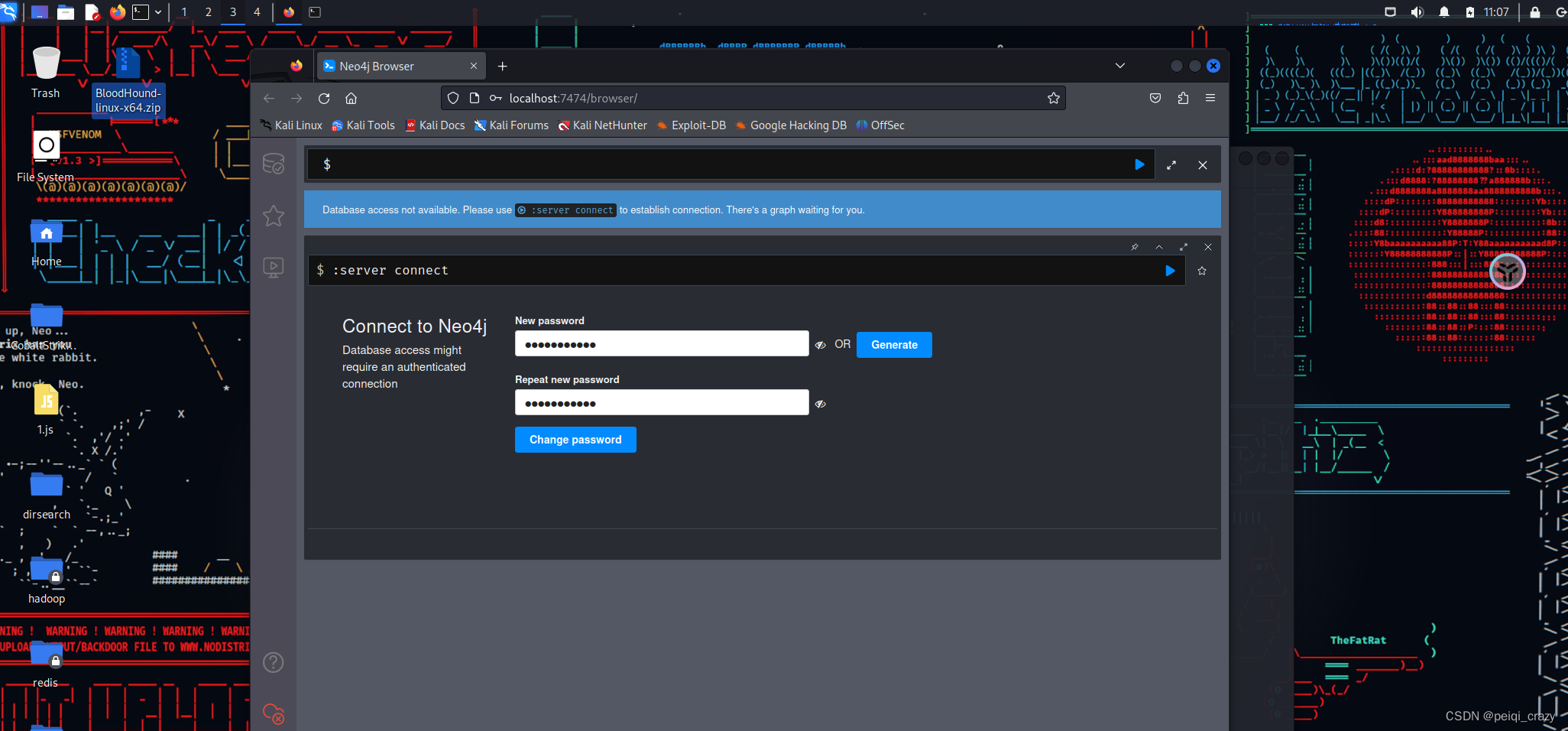The image size is (1568, 731).
Task: Open the volume control in system tray
Action: click(x=1417, y=12)
